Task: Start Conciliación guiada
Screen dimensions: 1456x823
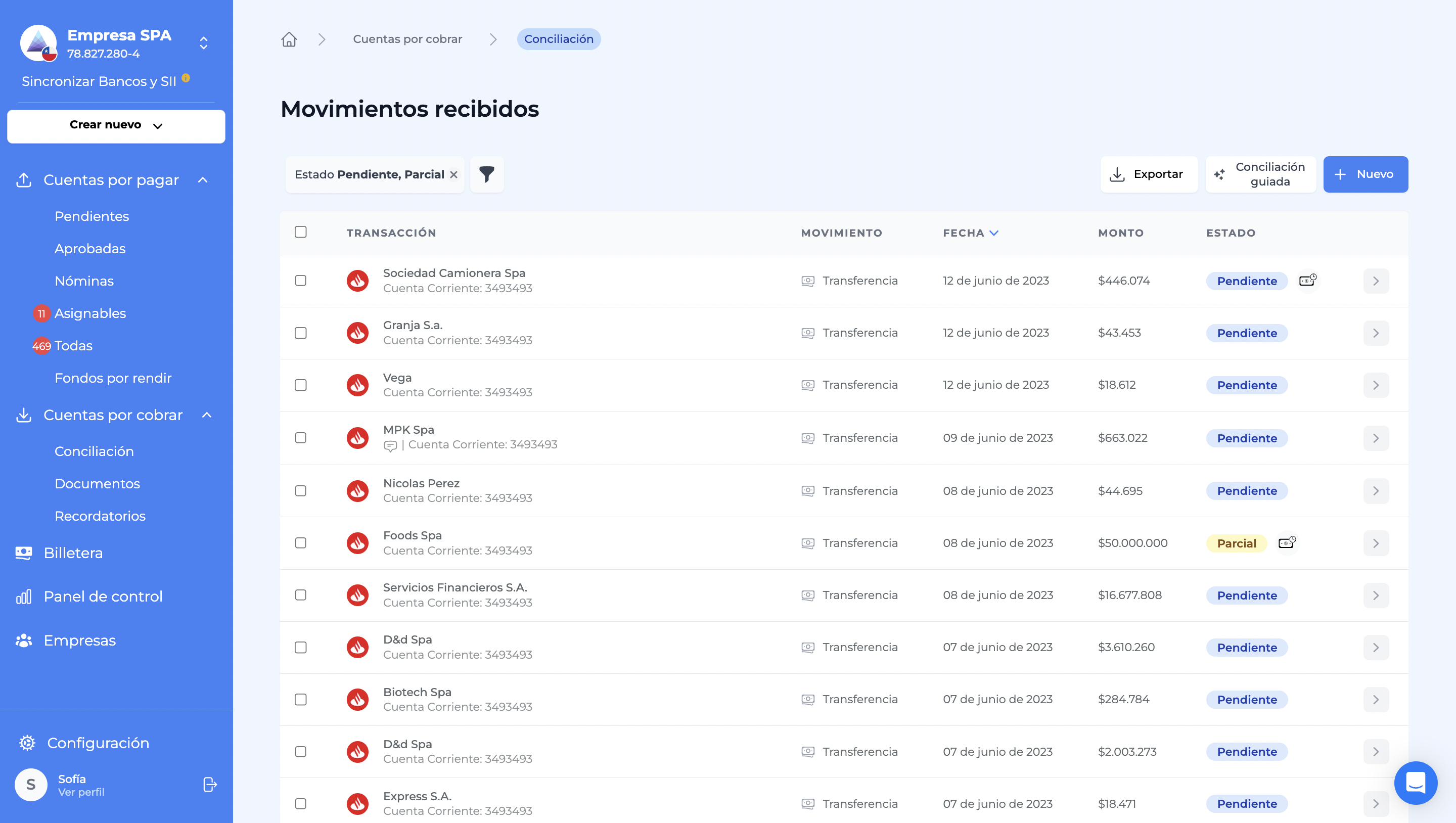Action: coord(1260,174)
